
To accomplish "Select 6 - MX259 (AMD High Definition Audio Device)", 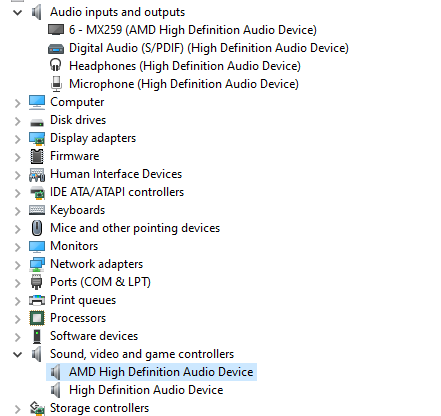I will pos(193,30).
